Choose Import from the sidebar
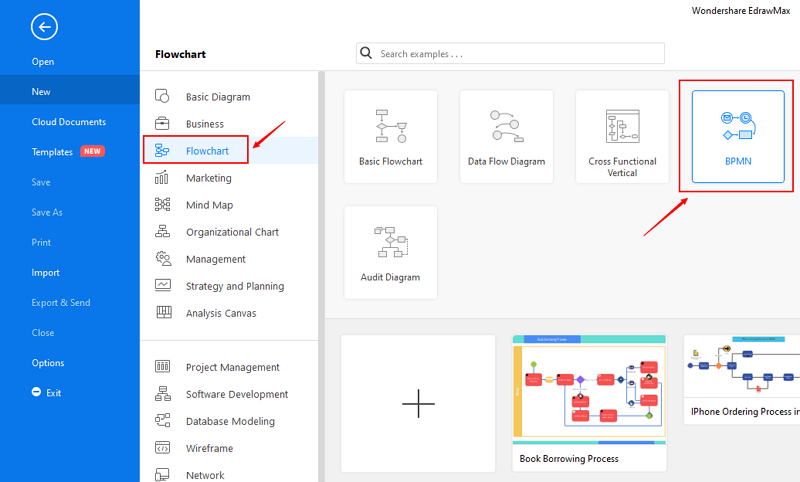800x482 pixels. coord(45,272)
